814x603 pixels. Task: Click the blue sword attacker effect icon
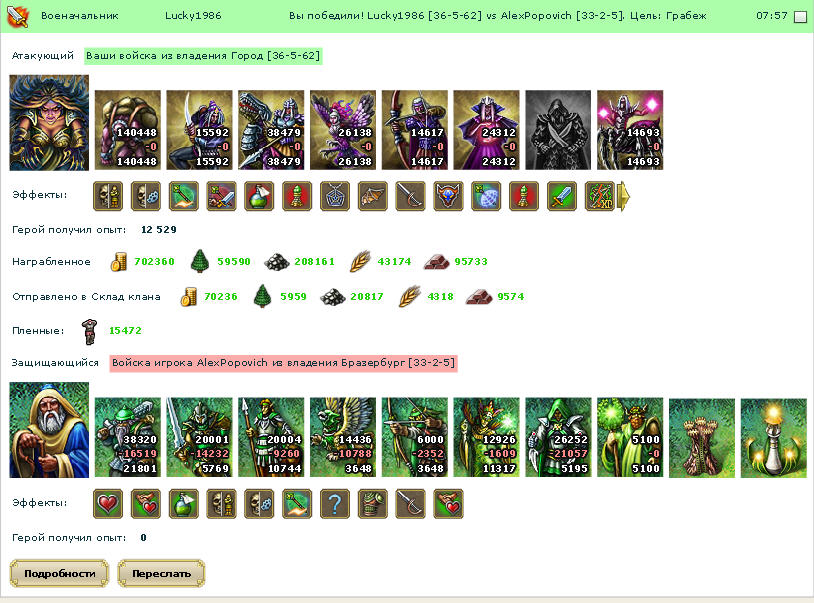coord(562,196)
